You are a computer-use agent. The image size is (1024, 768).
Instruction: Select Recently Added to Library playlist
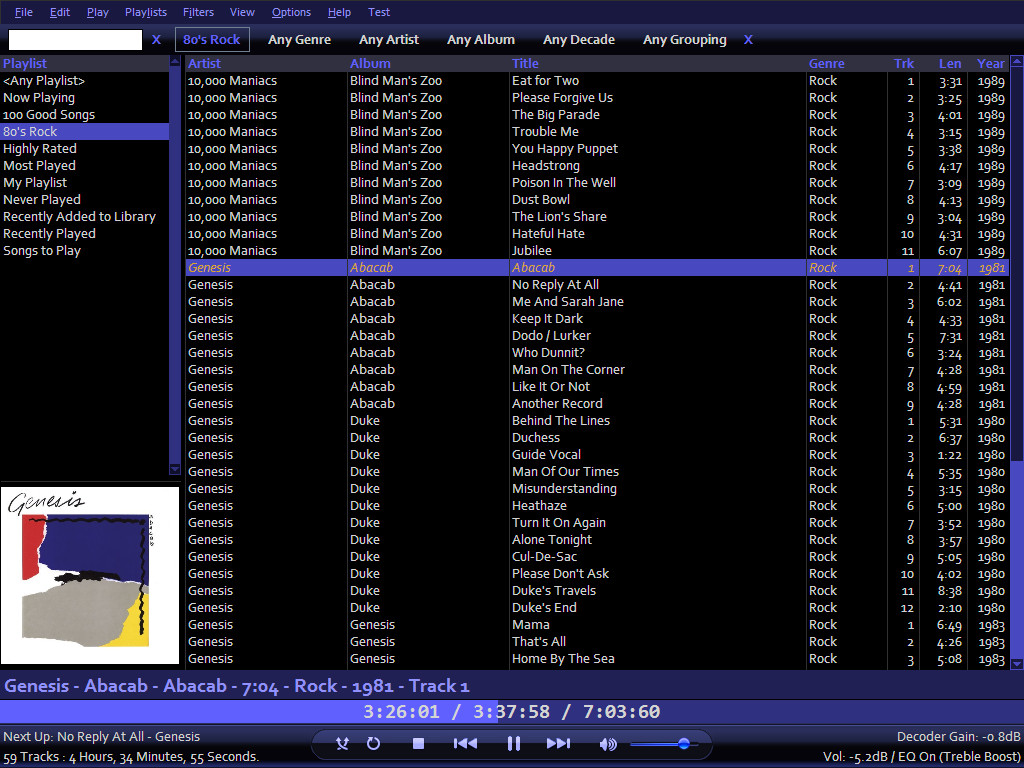tap(84, 216)
